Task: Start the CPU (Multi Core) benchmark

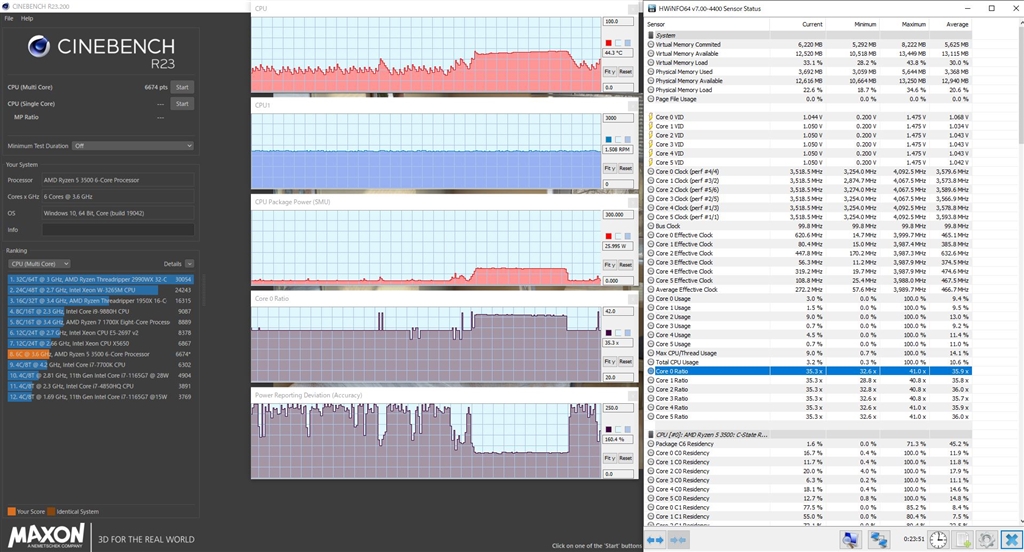Action: pyautogui.click(x=182, y=87)
